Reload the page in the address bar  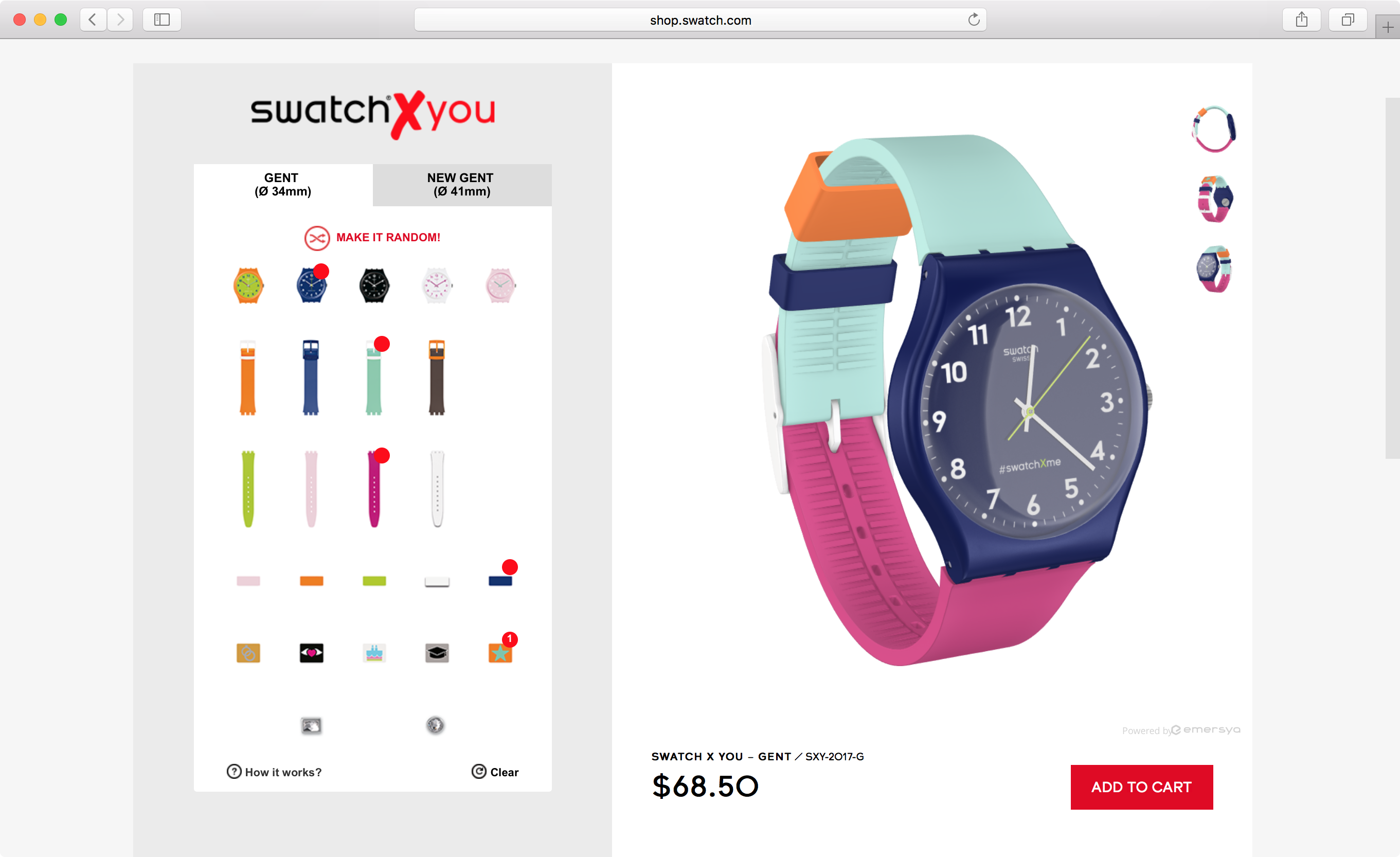pyautogui.click(x=973, y=20)
